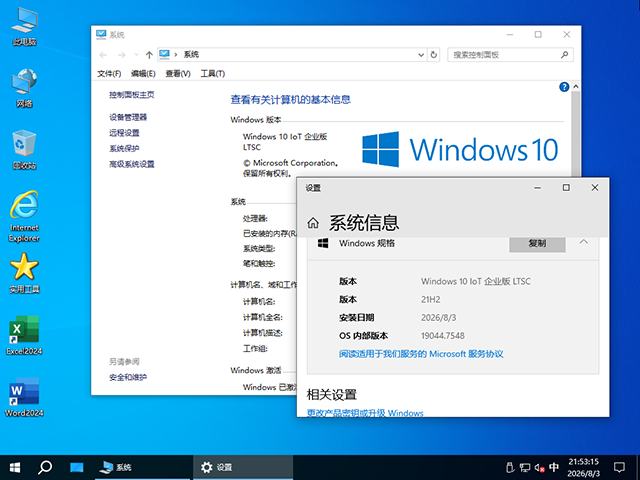Switch to 设置 taskbar window
Viewport: 640px width, 480px height.
pos(242,467)
